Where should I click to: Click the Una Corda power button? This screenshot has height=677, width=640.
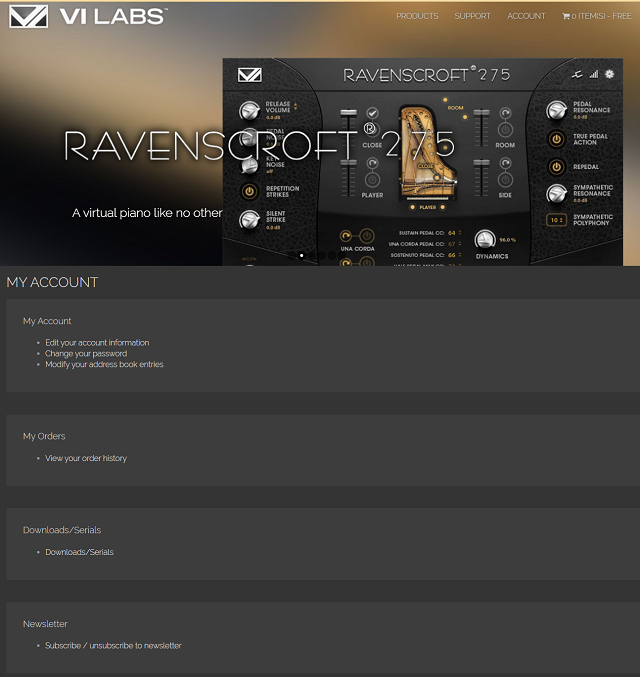click(366, 236)
